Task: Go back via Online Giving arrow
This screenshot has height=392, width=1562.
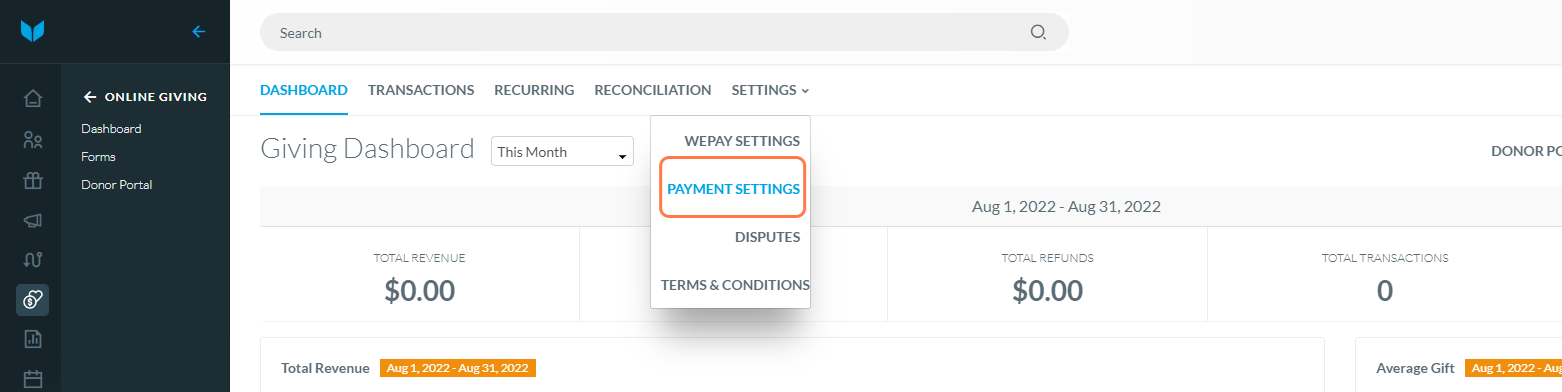Action: (90, 97)
